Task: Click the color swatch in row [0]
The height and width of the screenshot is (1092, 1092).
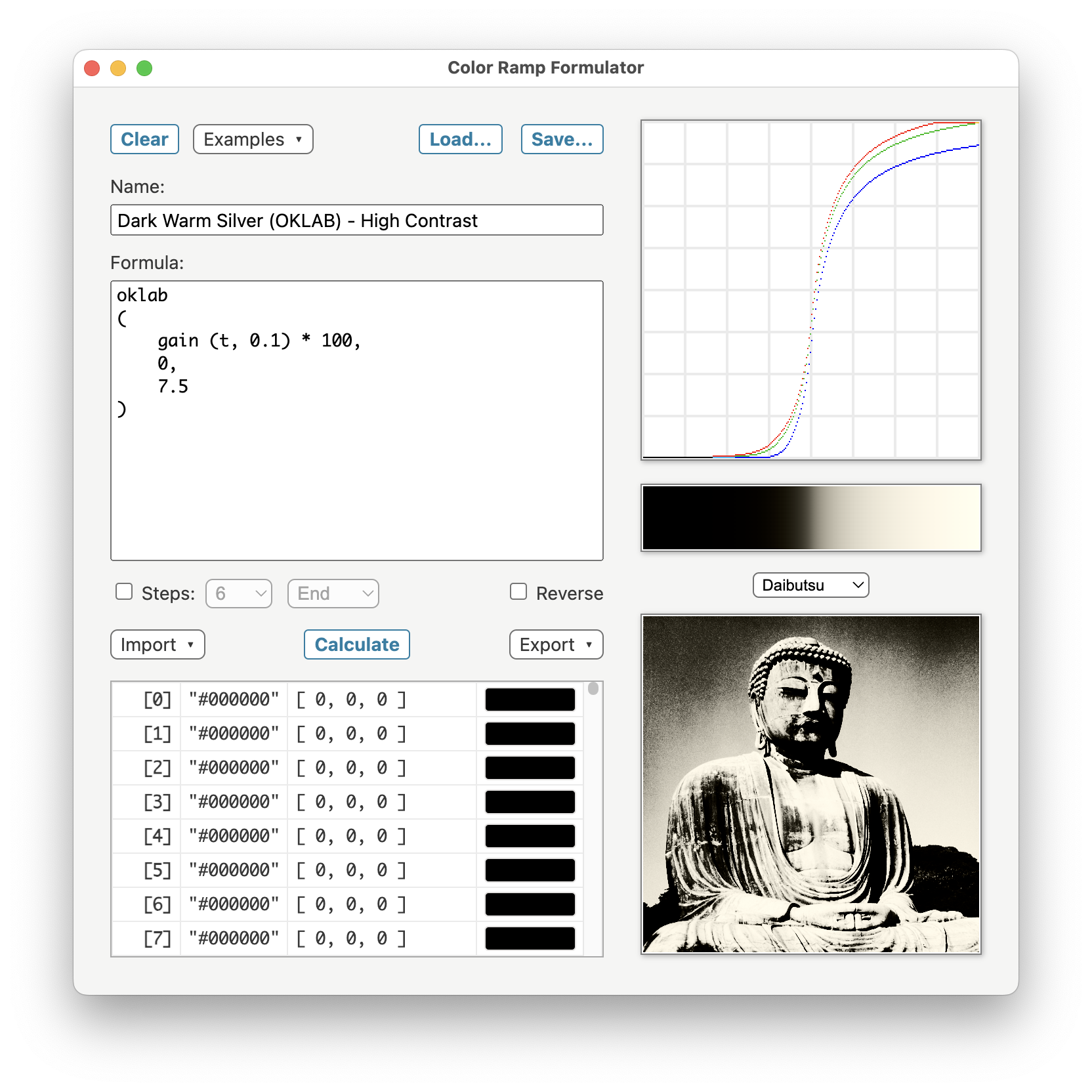Action: (530, 700)
